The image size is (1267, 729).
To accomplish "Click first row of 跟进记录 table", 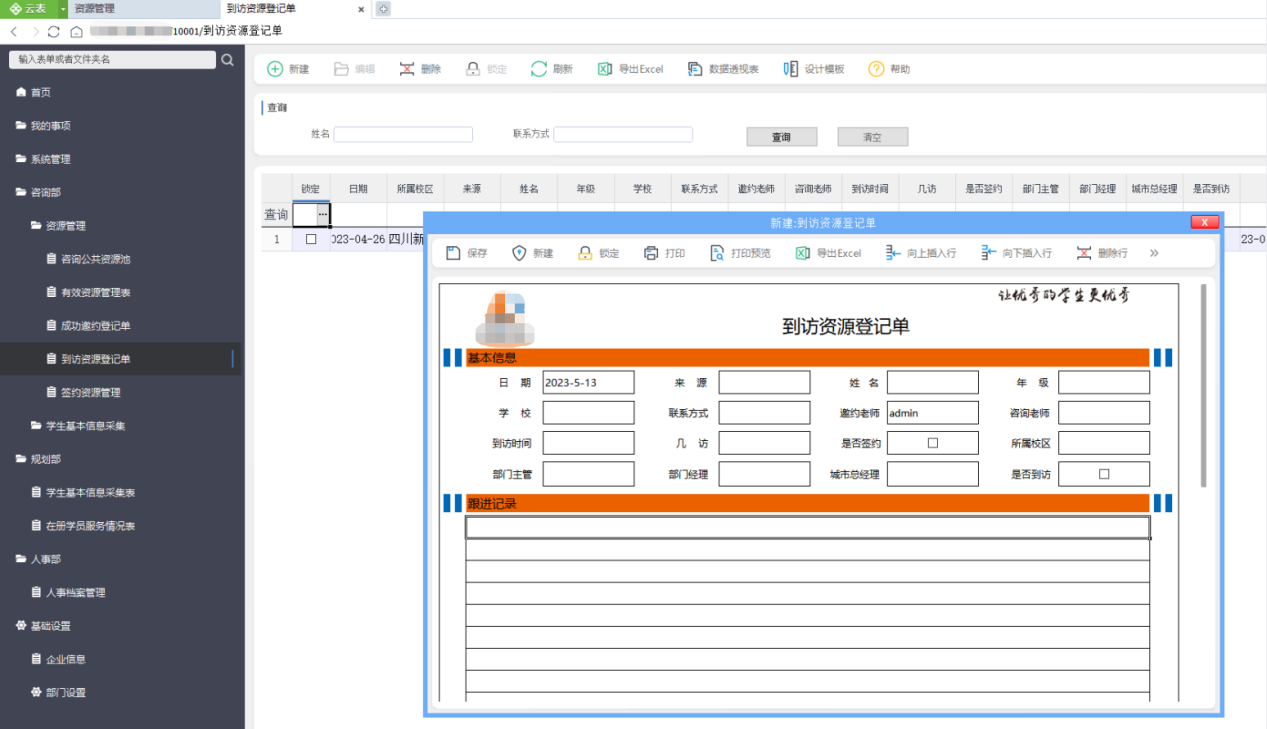I will 808,527.
